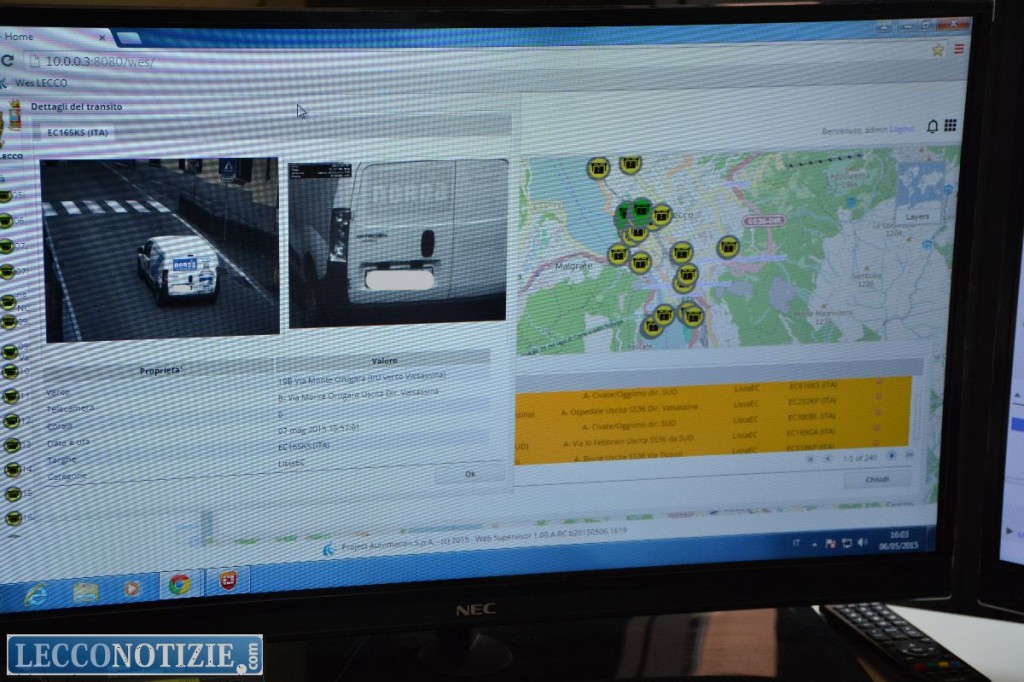Viewport: 1024px width, 682px height.
Task: Open the apps grid menu icon
Action: pos(950,125)
